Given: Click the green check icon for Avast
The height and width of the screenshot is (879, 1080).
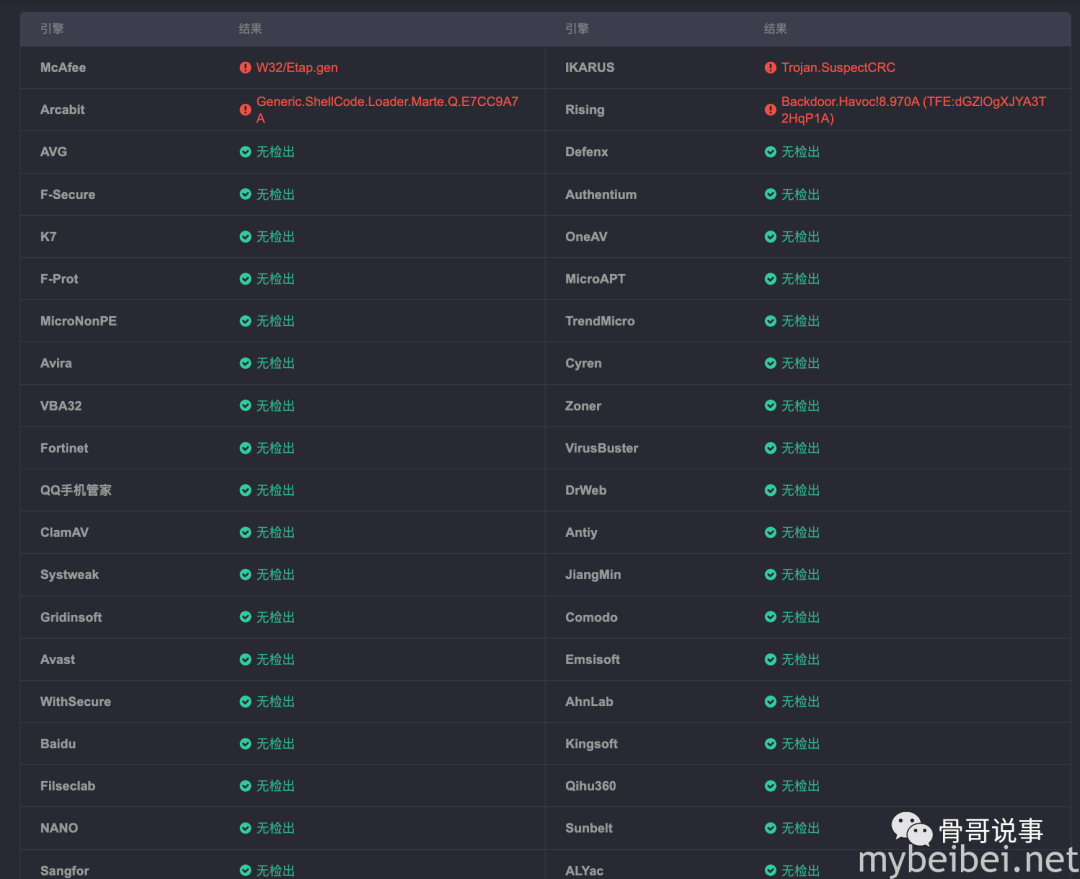Looking at the screenshot, I should coord(245,659).
